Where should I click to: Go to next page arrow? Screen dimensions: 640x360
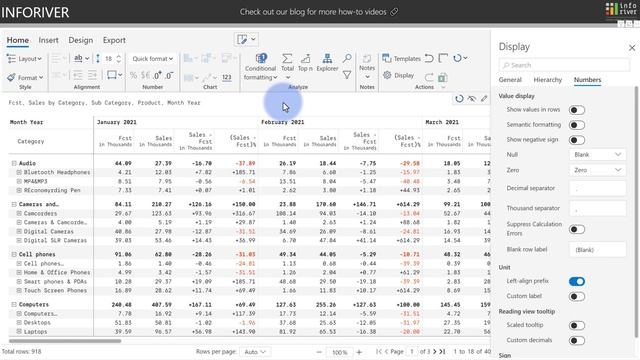pyautogui.click(x=435, y=351)
